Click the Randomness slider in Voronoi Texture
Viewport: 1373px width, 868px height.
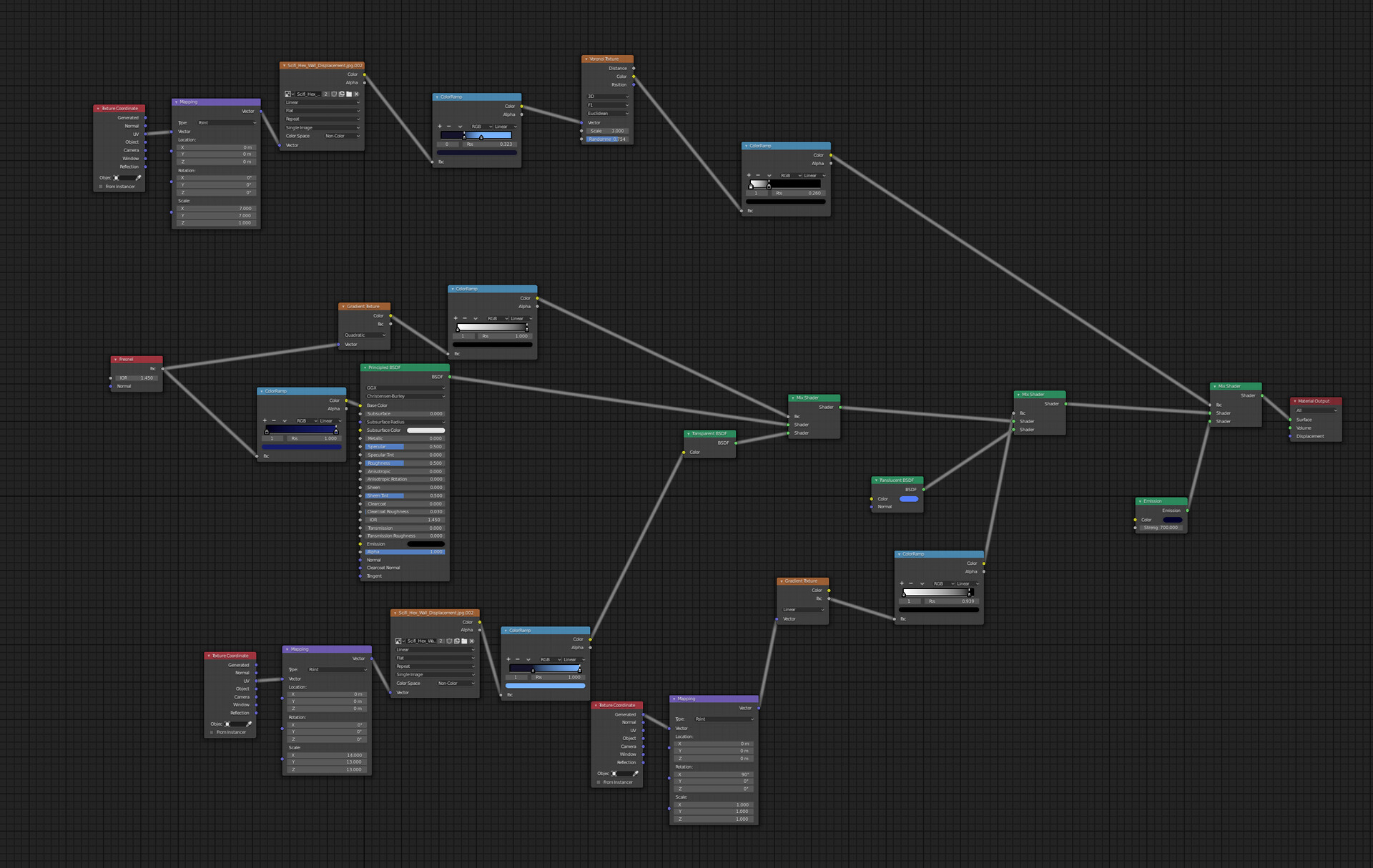606,139
